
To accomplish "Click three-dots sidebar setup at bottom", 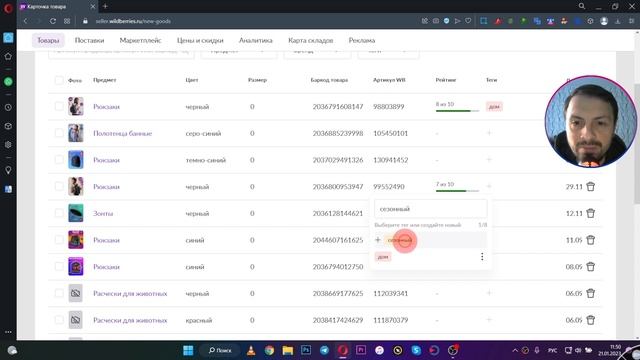I will pos(8,332).
